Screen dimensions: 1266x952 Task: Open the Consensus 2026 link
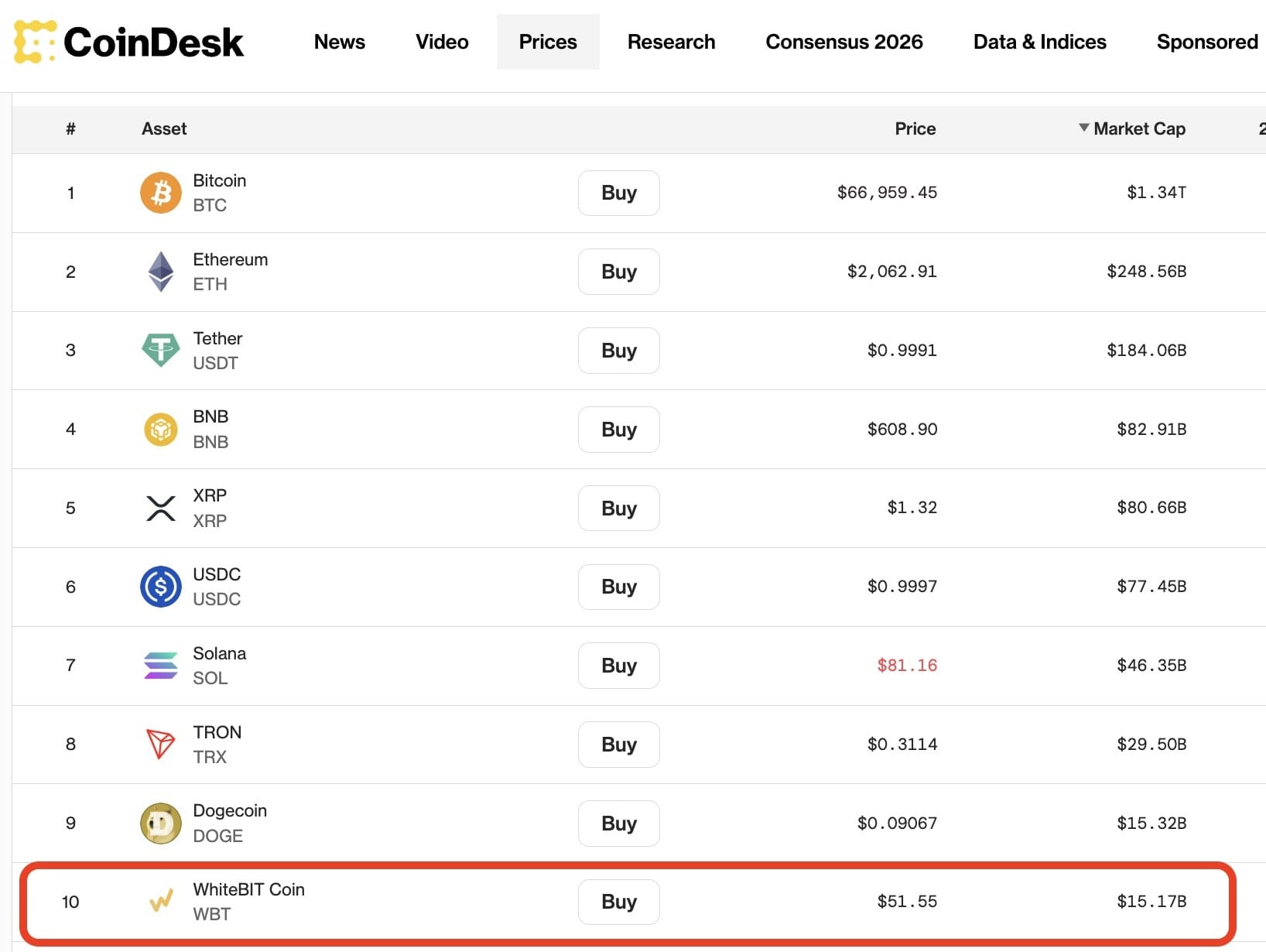844,42
